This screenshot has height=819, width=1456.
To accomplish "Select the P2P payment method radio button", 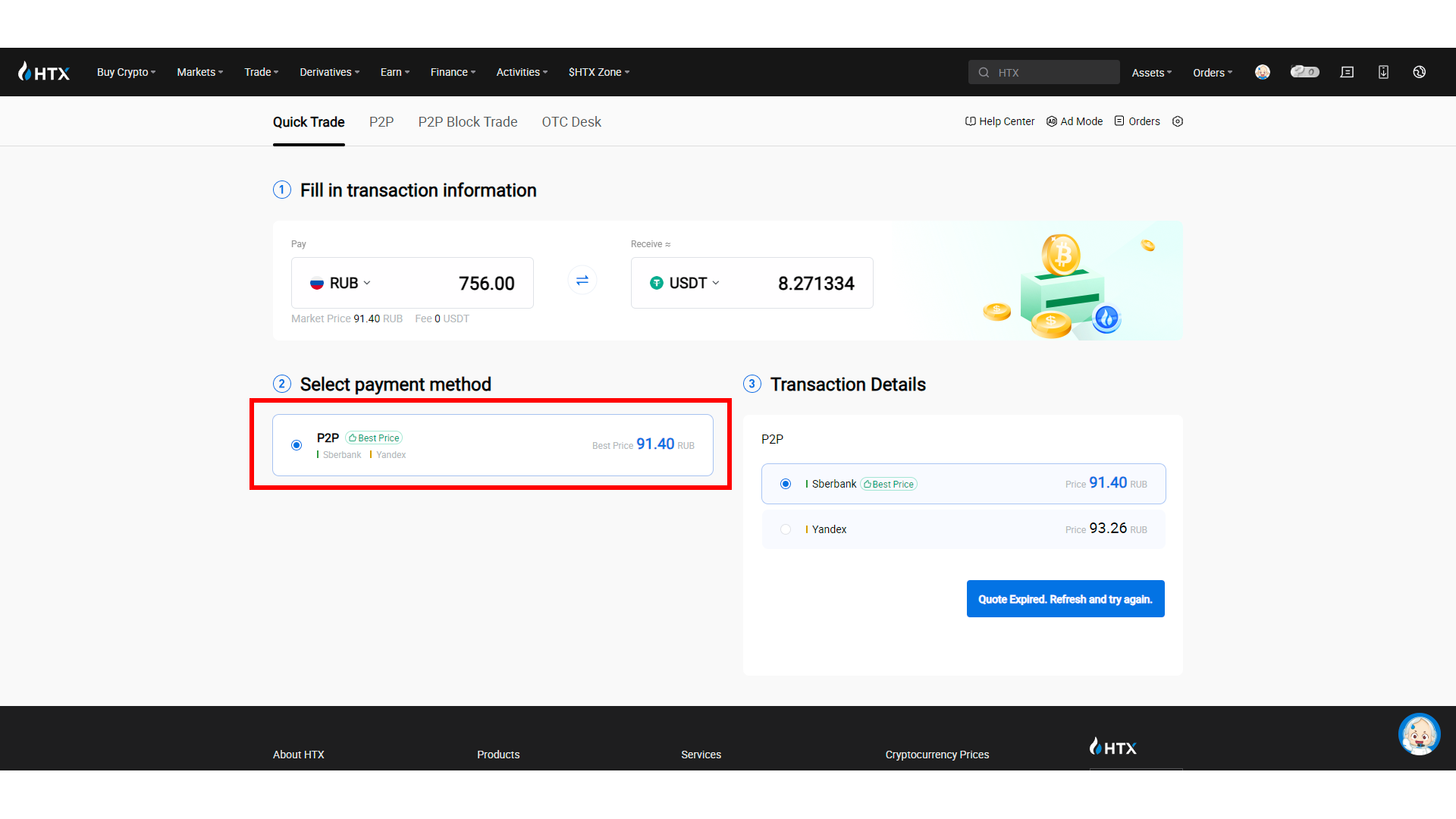I will (297, 445).
